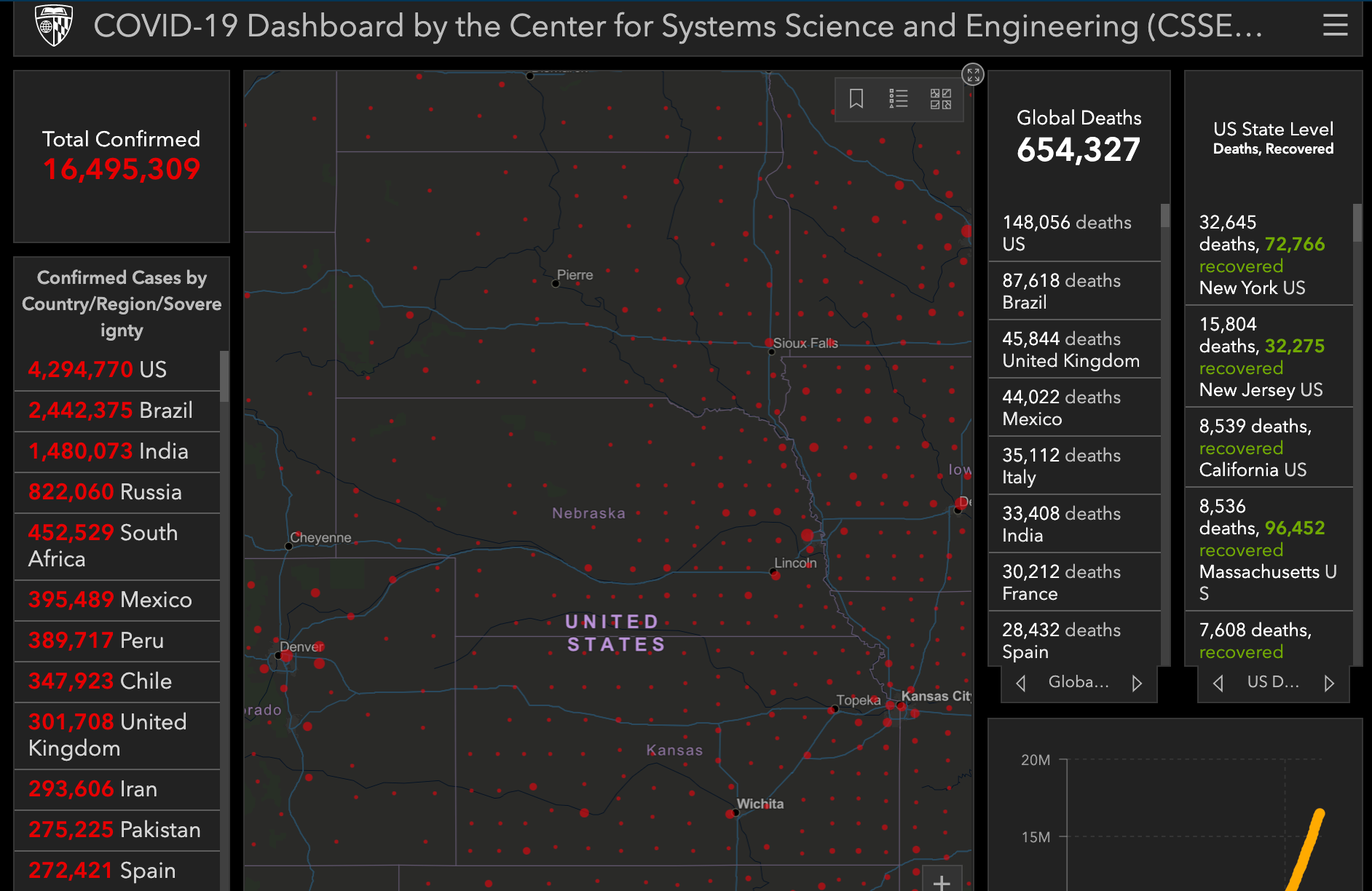Go to previous US Deaths panel tab
The height and width of the screenshot is (891, 1372).
coord(1218,683)
